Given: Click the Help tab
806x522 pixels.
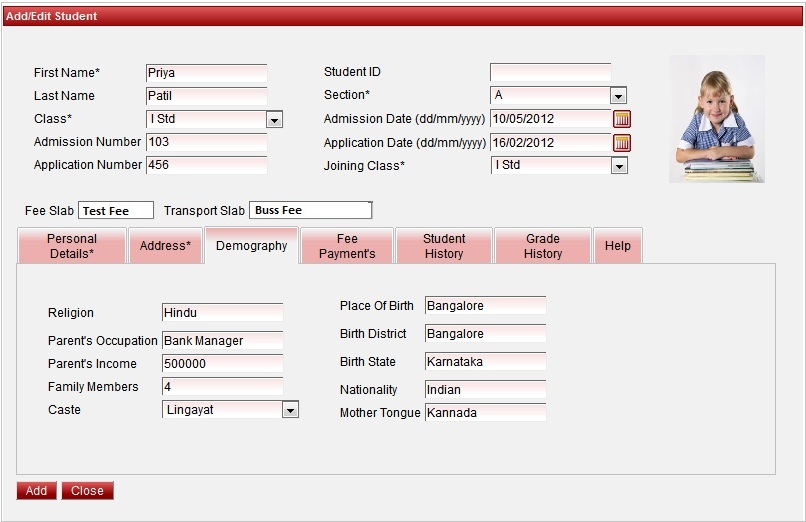Looking at the screenshot, I should point(618,246).
